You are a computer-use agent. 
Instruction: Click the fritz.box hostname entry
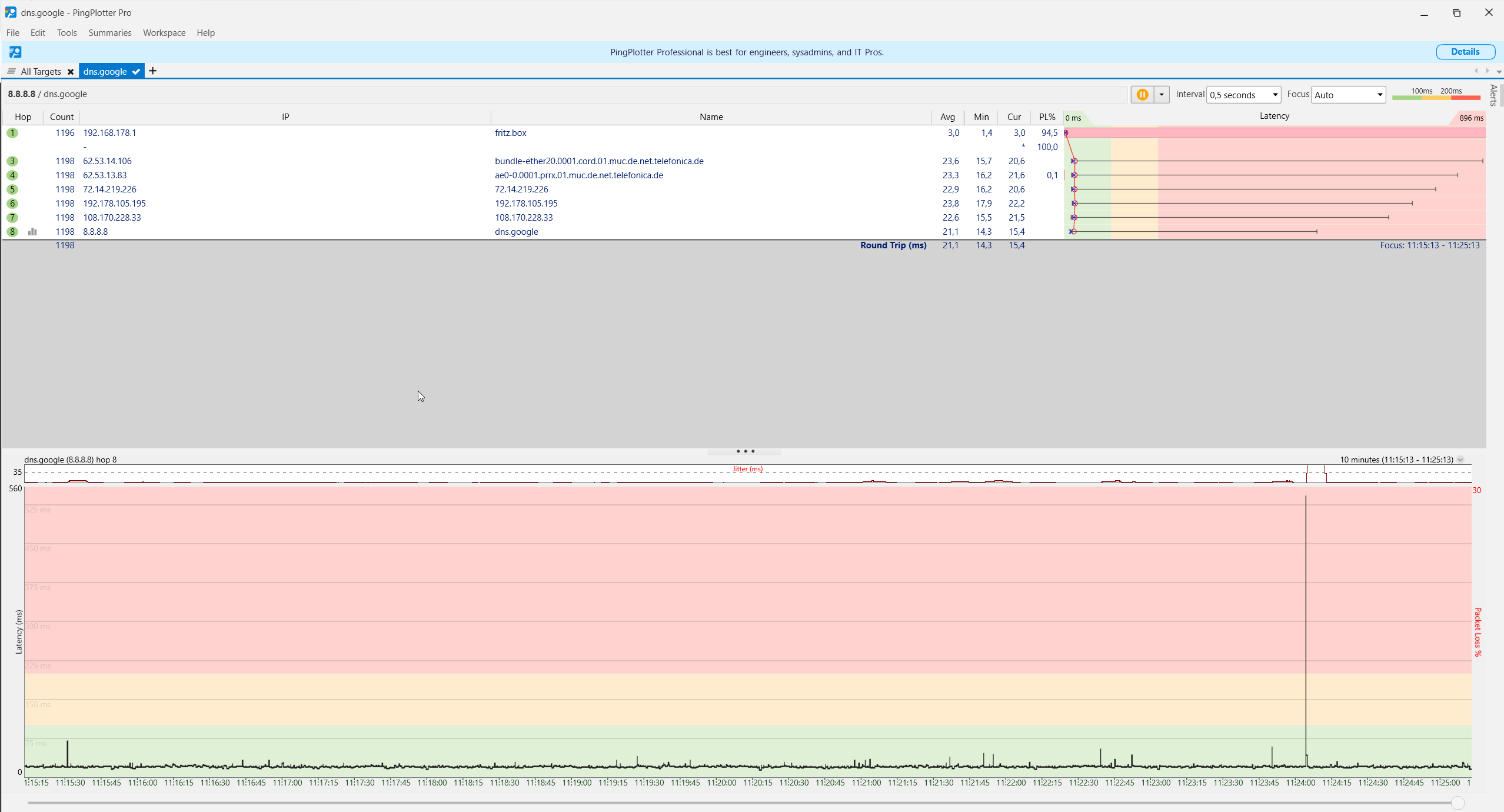click(510, 133)
